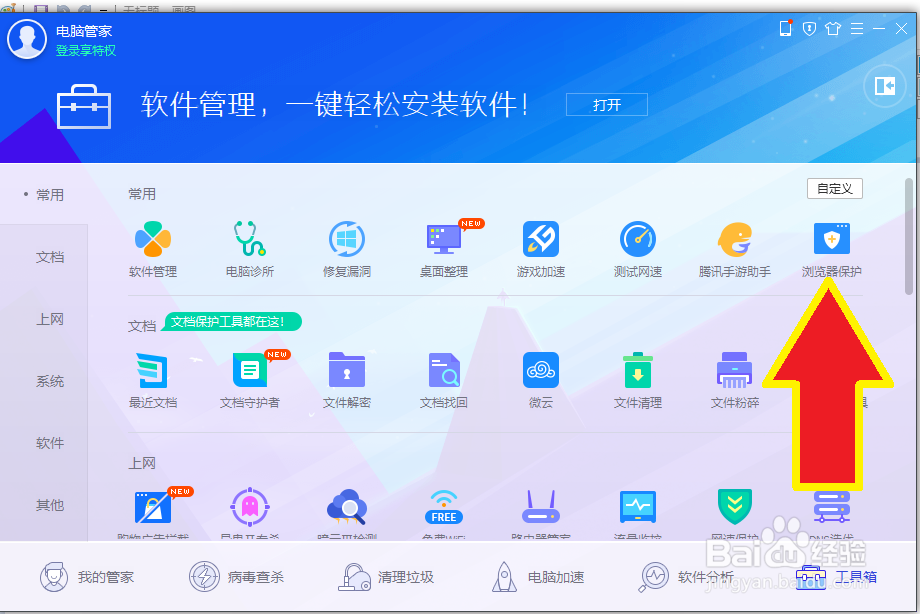Launch 电脑诊所 stethoscope tool
Viewport: 920px width, 614px height.
[x=250, y=248]
